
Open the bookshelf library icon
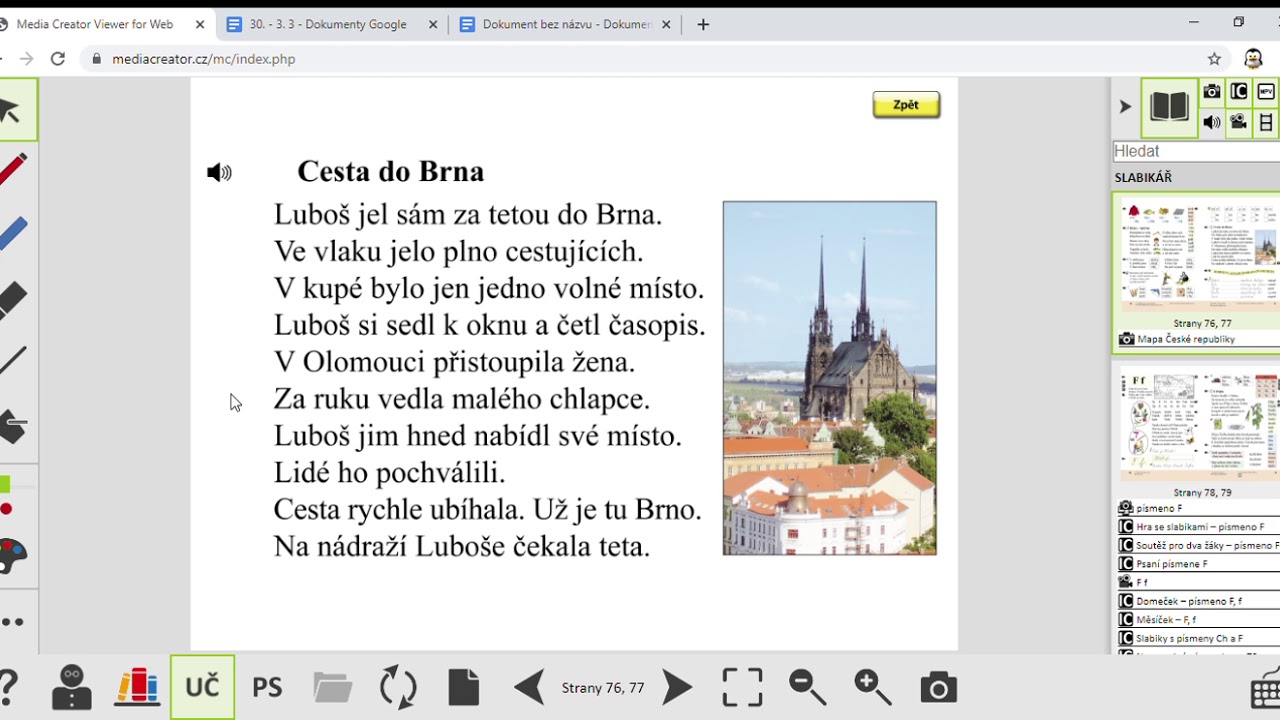(x=137, y=687)
